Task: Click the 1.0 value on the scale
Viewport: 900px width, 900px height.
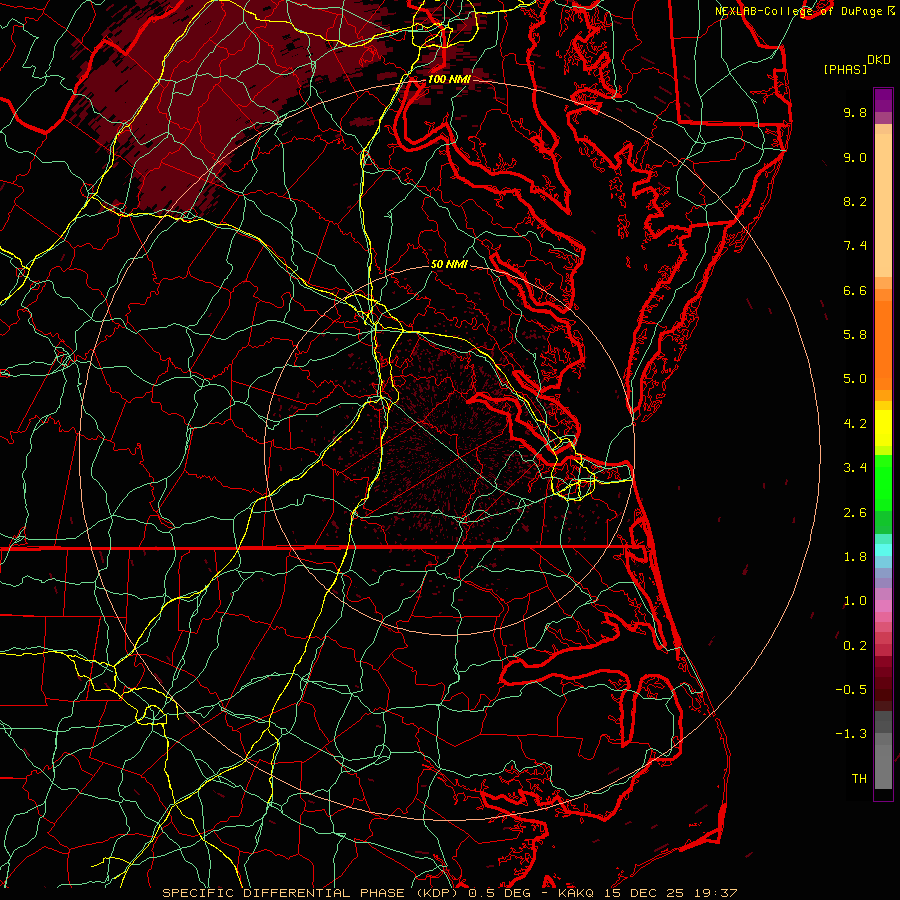Action: (x=855, y=601)
